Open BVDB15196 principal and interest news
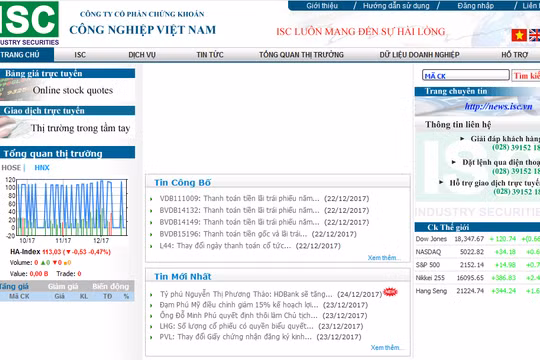The image size is (540, 360). 233,234
